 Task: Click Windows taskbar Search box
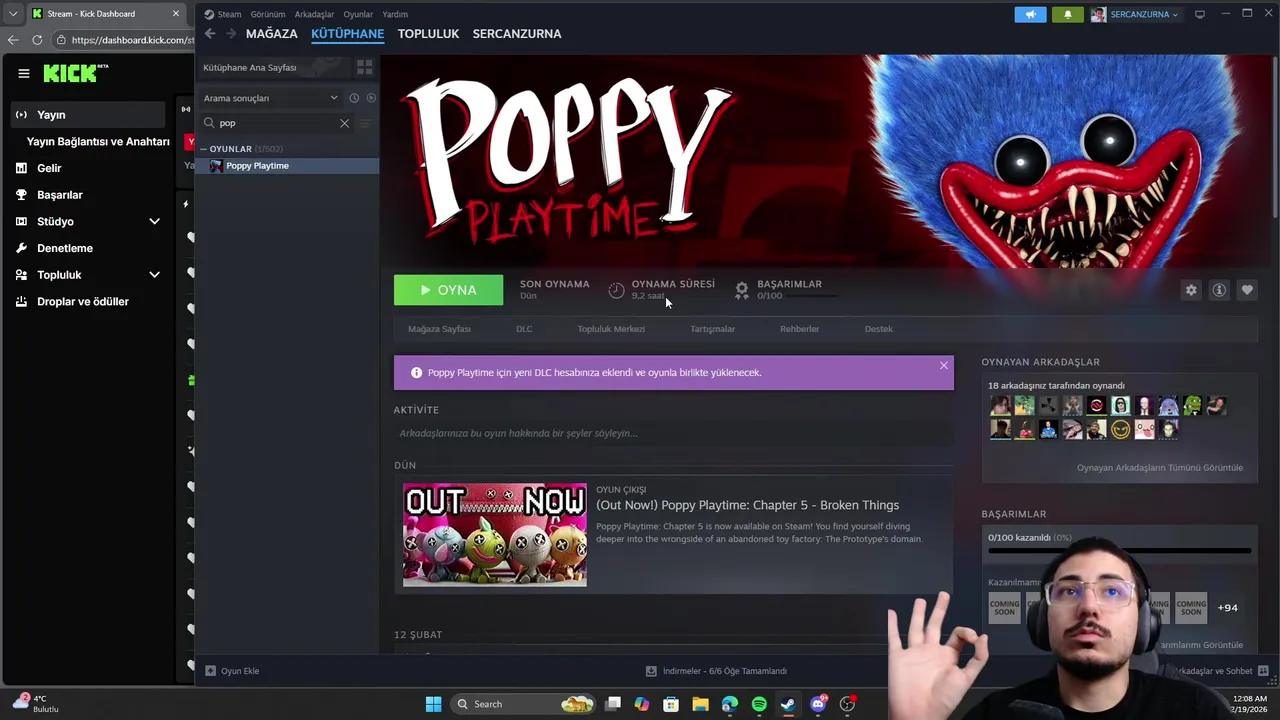(x=521, y=704)
